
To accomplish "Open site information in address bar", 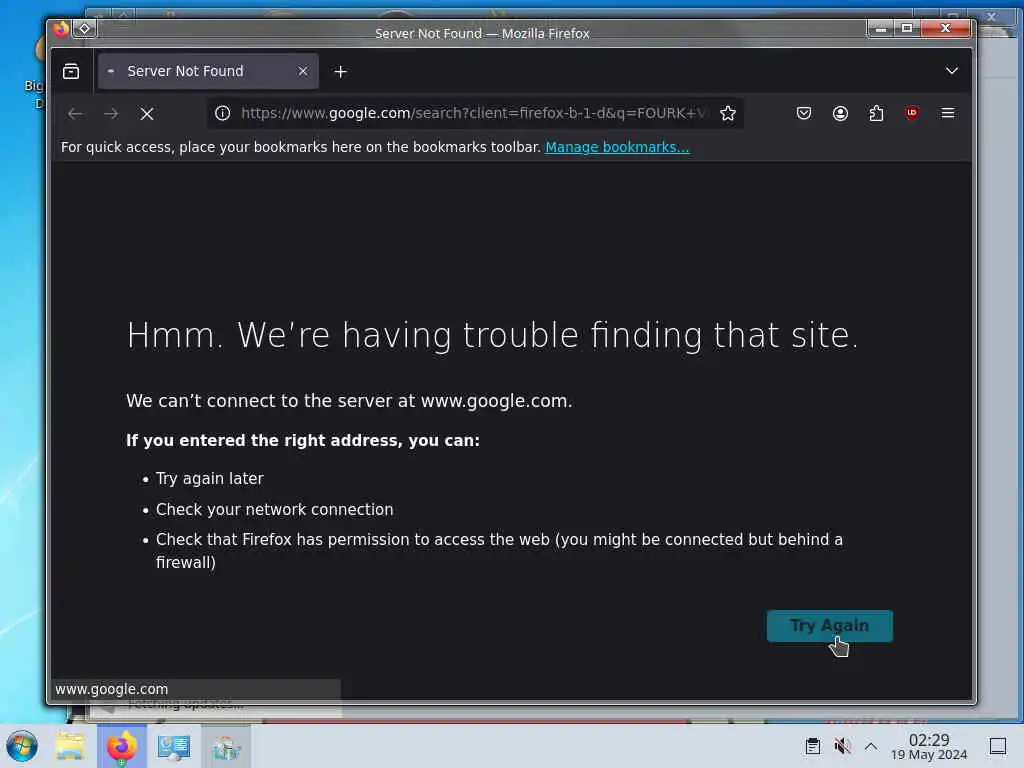I will (x=223, y=113).
